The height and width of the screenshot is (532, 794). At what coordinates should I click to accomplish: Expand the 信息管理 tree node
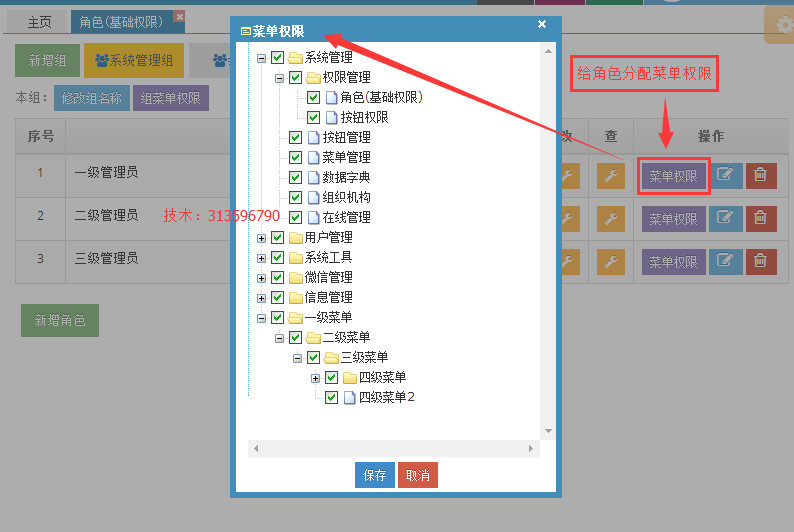(261, 298)
